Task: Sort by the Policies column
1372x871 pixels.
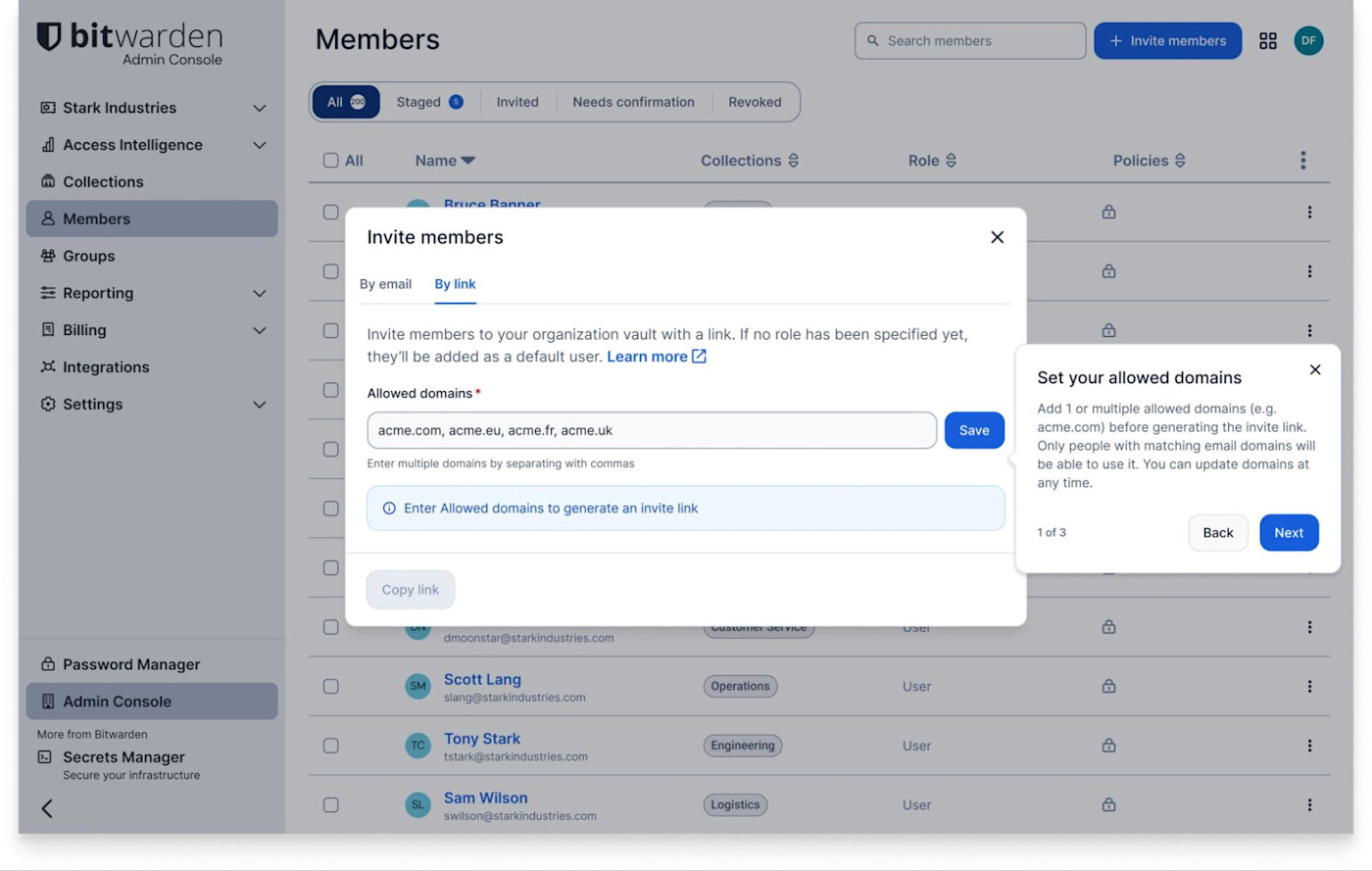Action: 1150,160
